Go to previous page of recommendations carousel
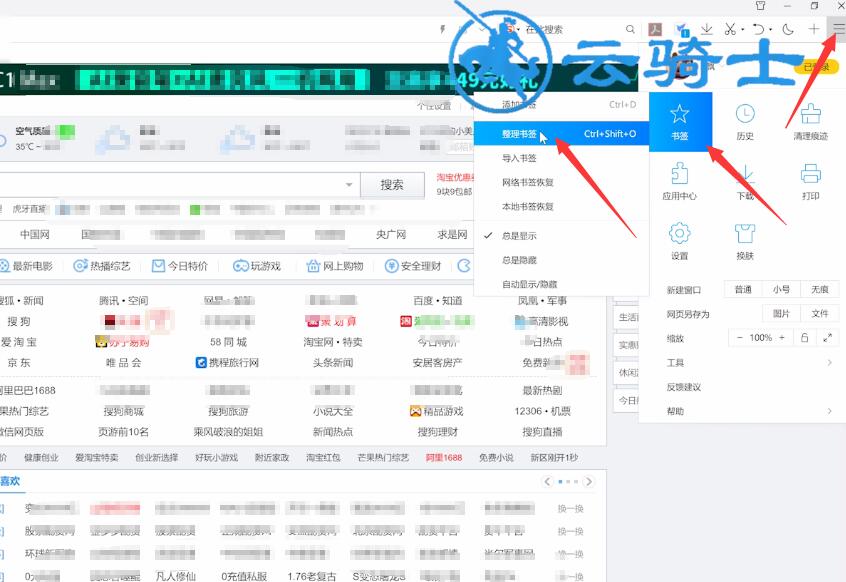 (548, 481)
